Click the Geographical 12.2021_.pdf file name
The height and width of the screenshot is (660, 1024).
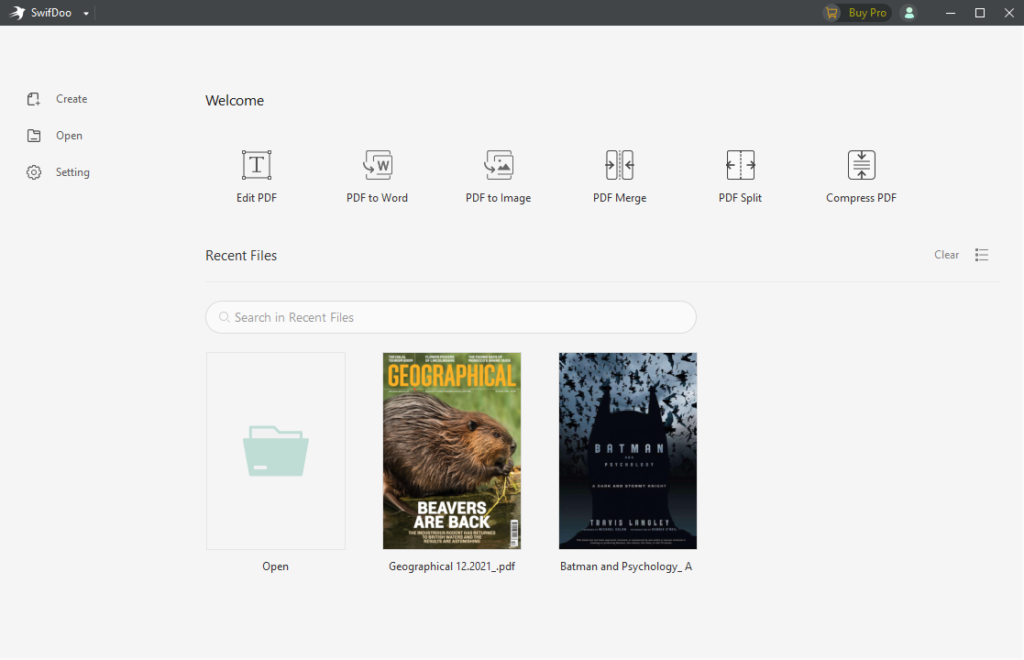click(x=452, y=567)
